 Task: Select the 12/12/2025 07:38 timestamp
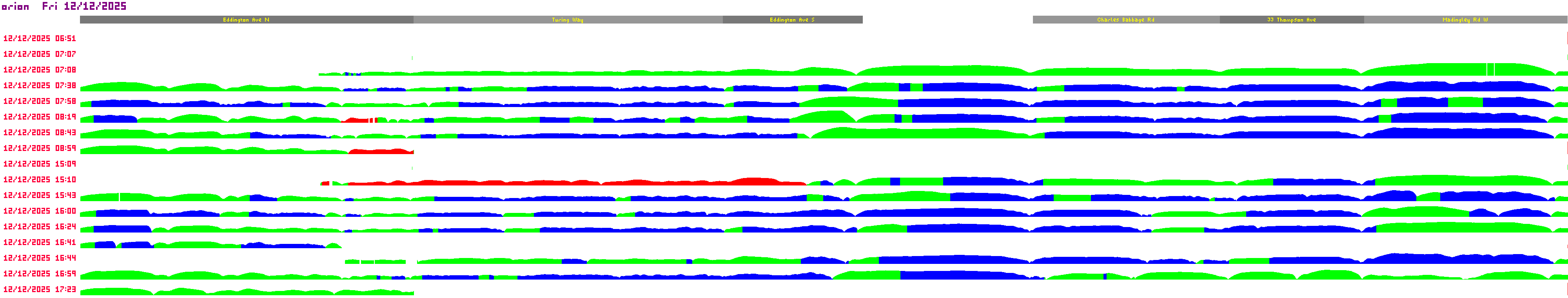40,86
